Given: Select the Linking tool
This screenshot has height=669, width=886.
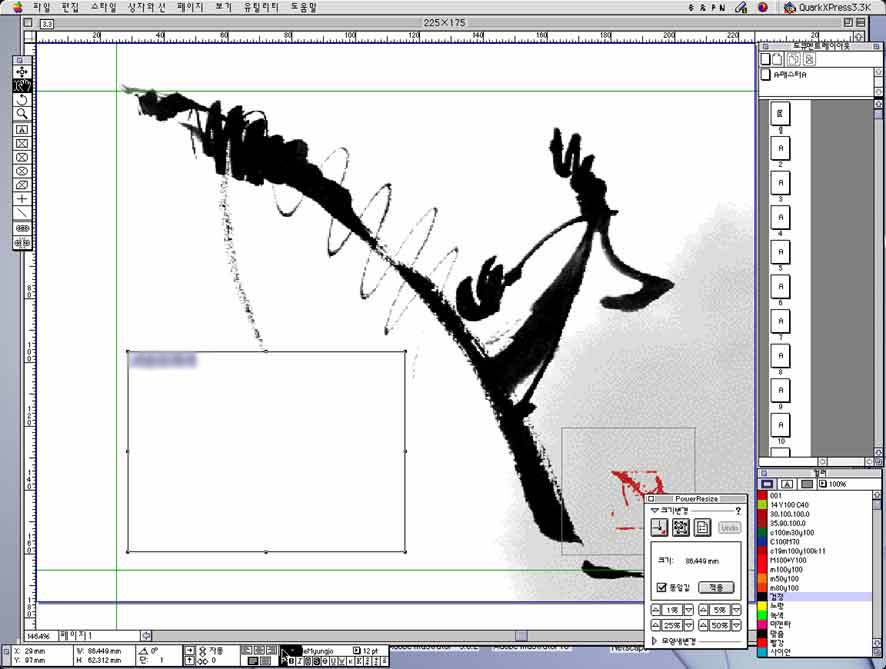Looking at the screenshot, I should pos(22,228).
